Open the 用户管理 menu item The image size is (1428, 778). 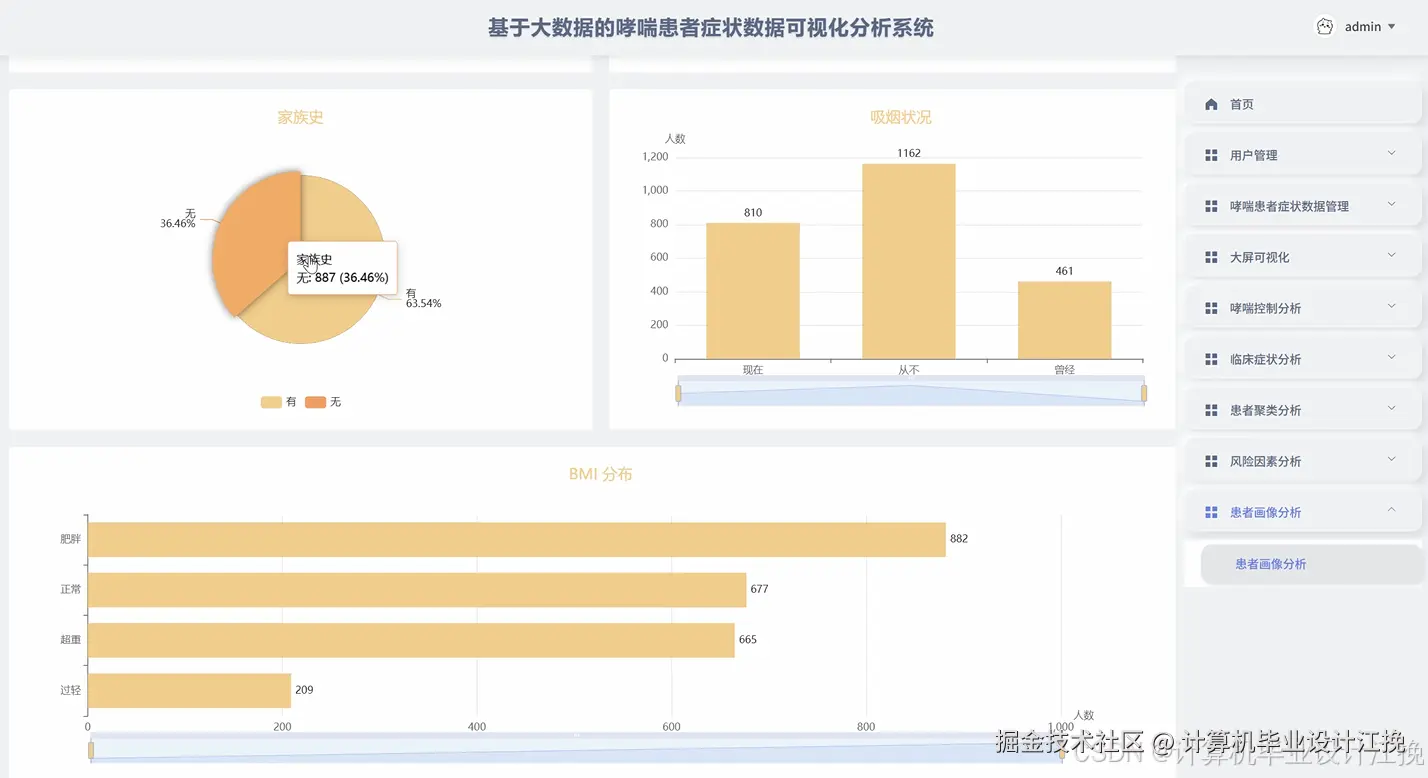pos(1303,155)
